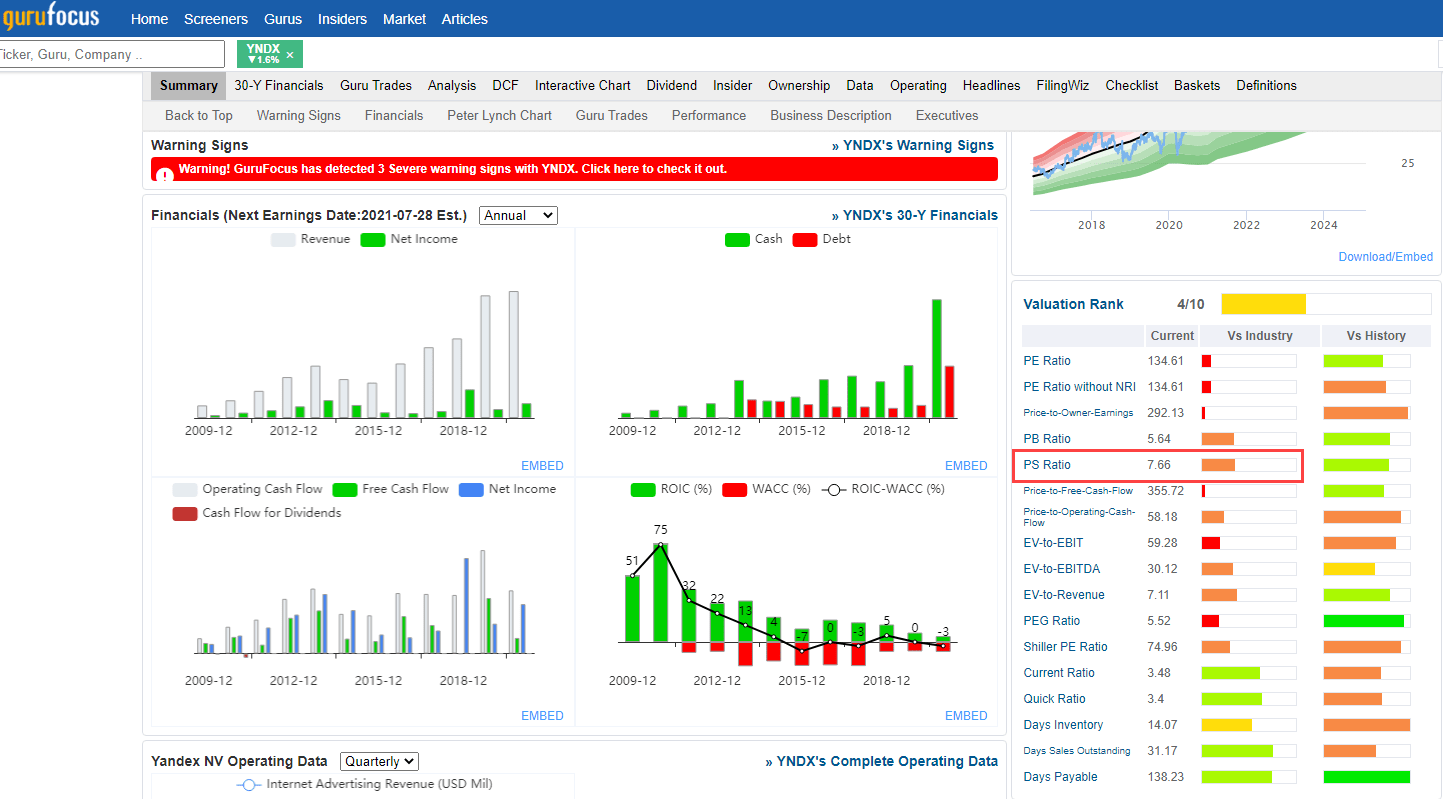Click the ticker search input field
Screen dimensions: 1443x799
pyautogui.click(x=110, y=55)
